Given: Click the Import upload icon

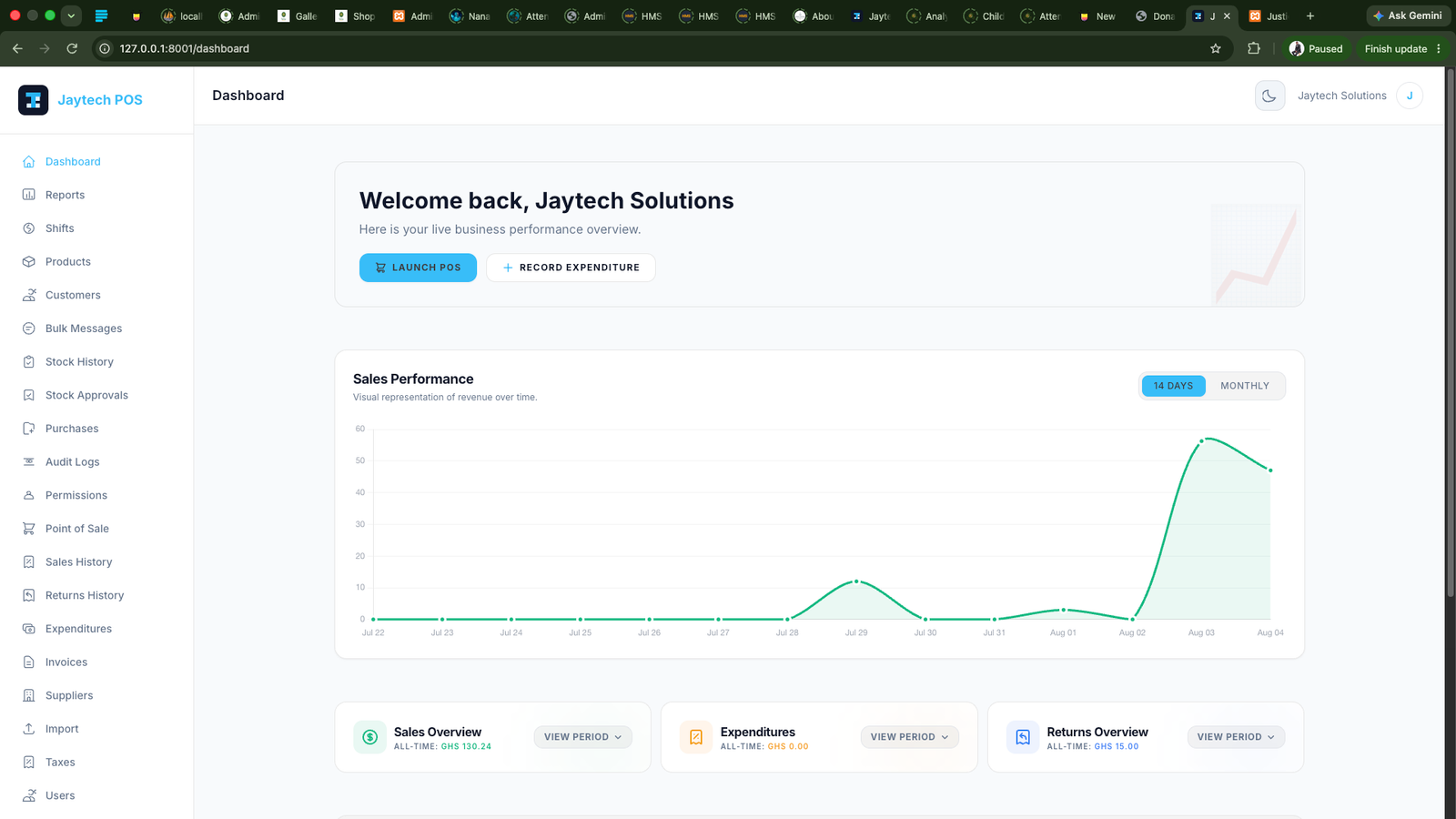Looking at the screenshot, I should click(29, 729).
